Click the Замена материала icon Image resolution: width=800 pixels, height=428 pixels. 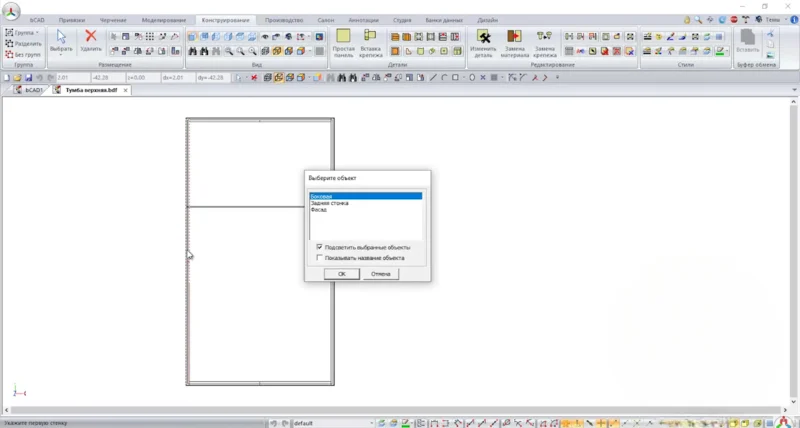[x=514, y=37]
